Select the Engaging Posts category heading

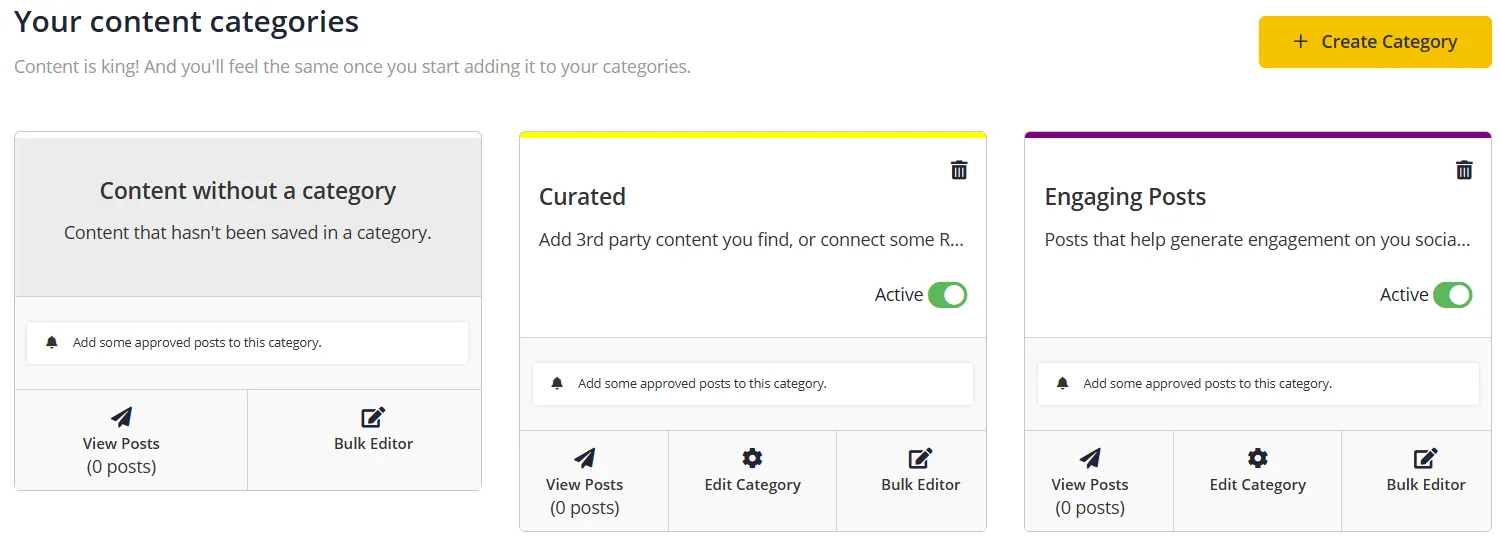[x=1125, y=197]
